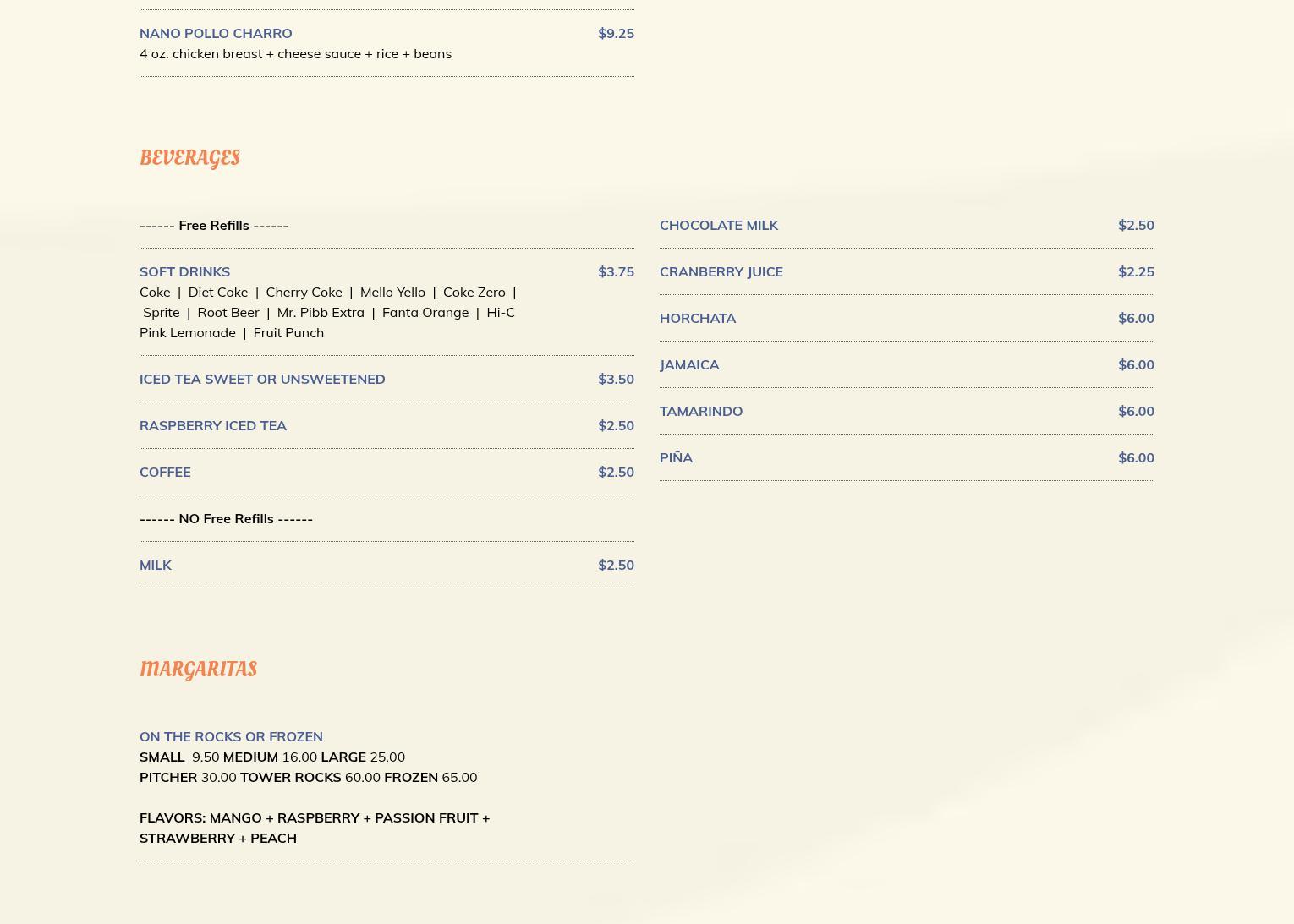The height and width of the screenshot is (924, 1294).
Task: Select Iced Tea Sweet or Unsweetened
Action: pyautogui.click(x=262, y=379)
